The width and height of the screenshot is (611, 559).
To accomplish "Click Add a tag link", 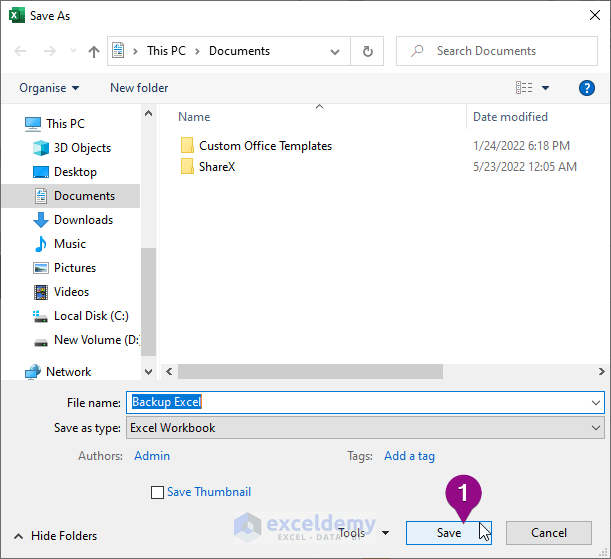I will point(409,456).
